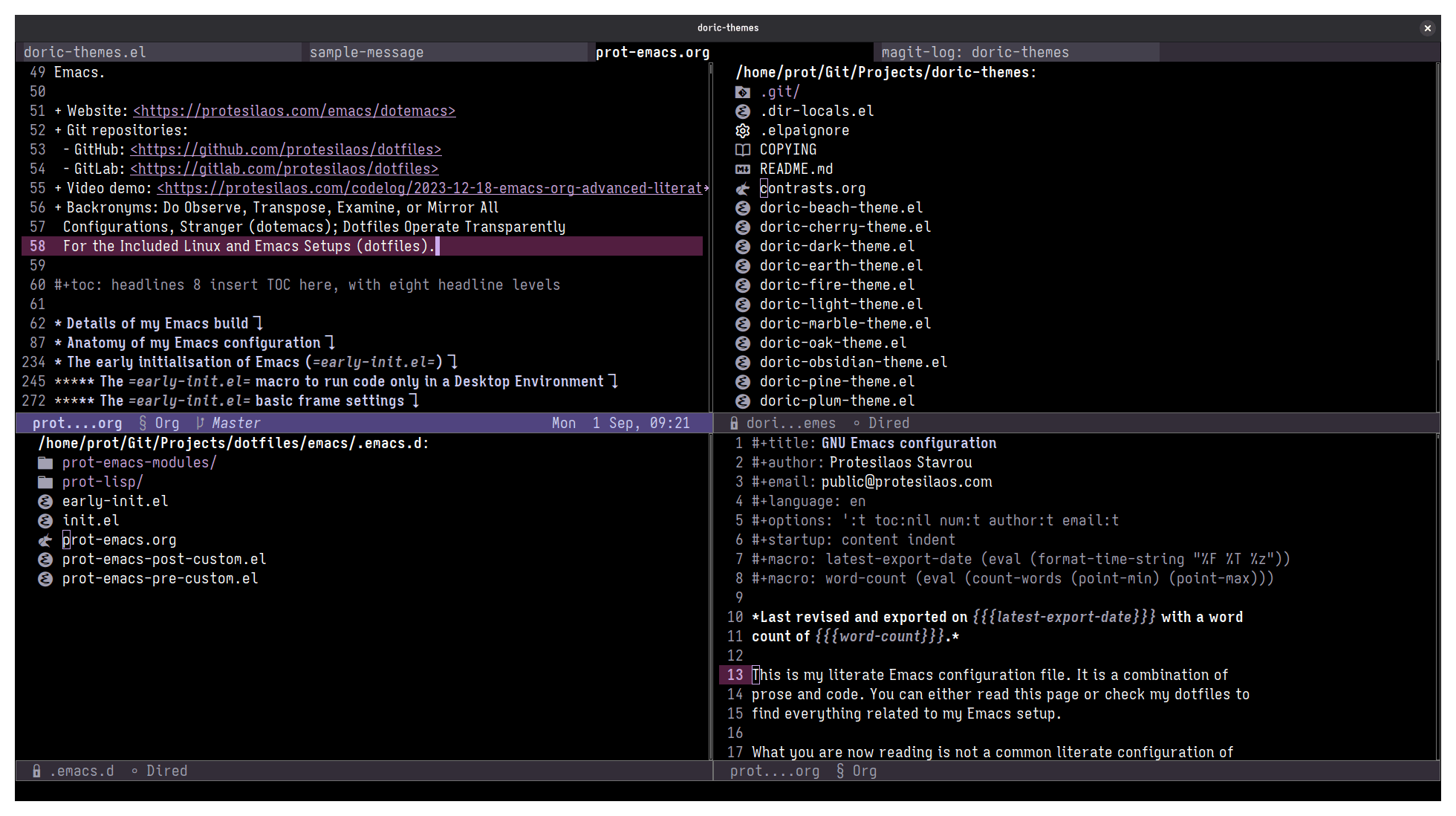Click the prot....org buffer name in top mode line

(x=77, y=424)
